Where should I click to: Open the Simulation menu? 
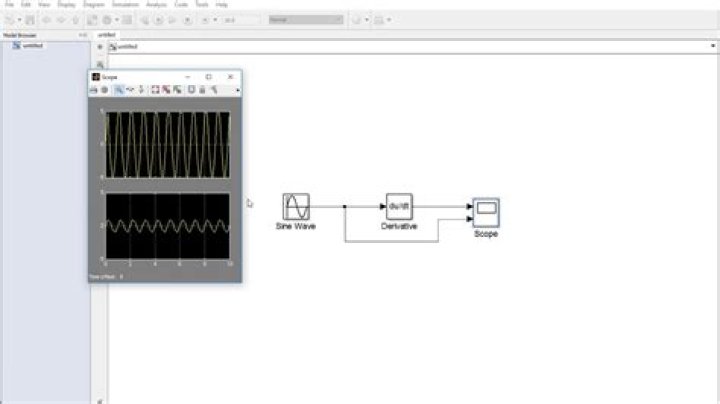coord(124,4)
